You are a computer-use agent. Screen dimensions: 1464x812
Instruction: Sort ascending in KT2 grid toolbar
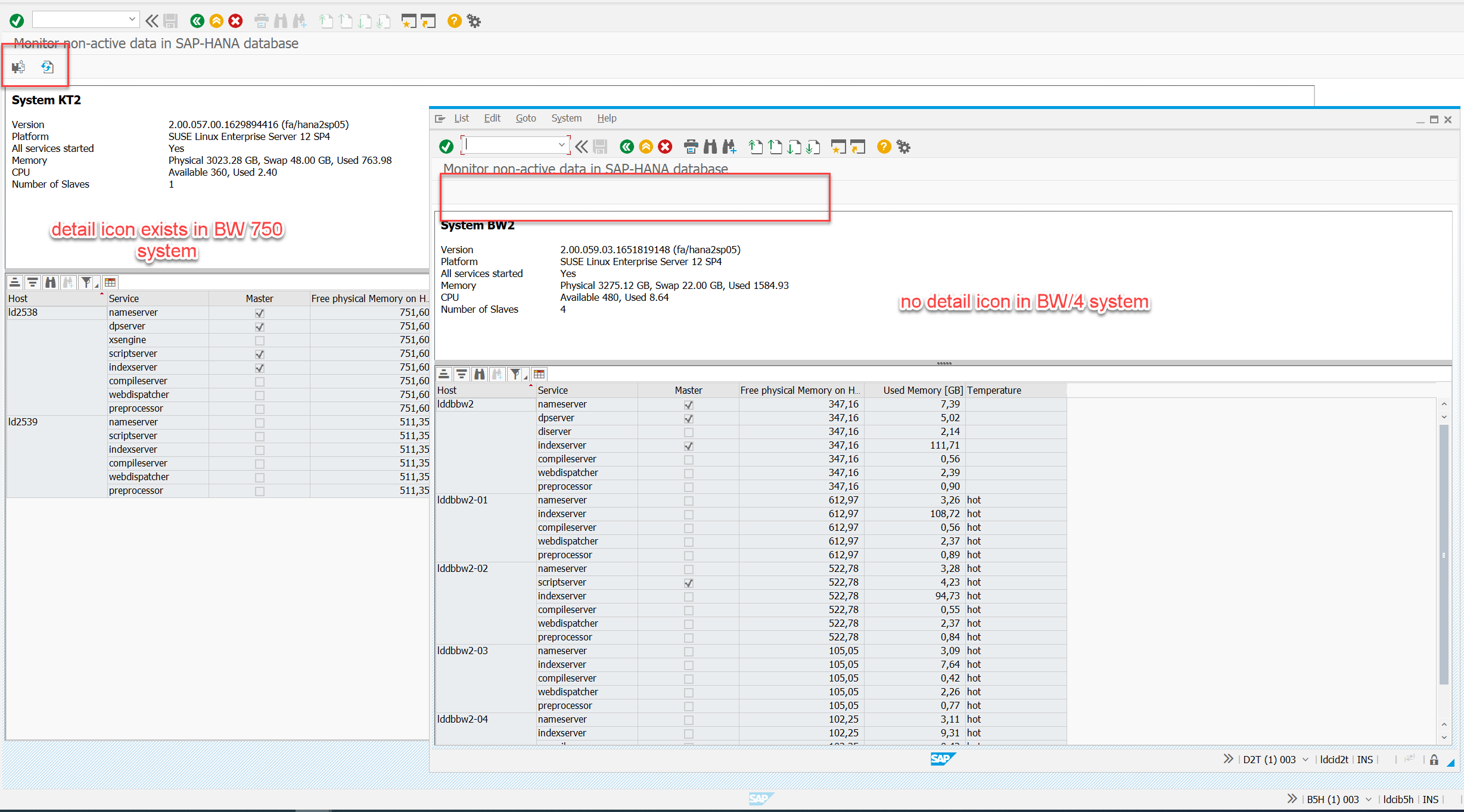15,282
